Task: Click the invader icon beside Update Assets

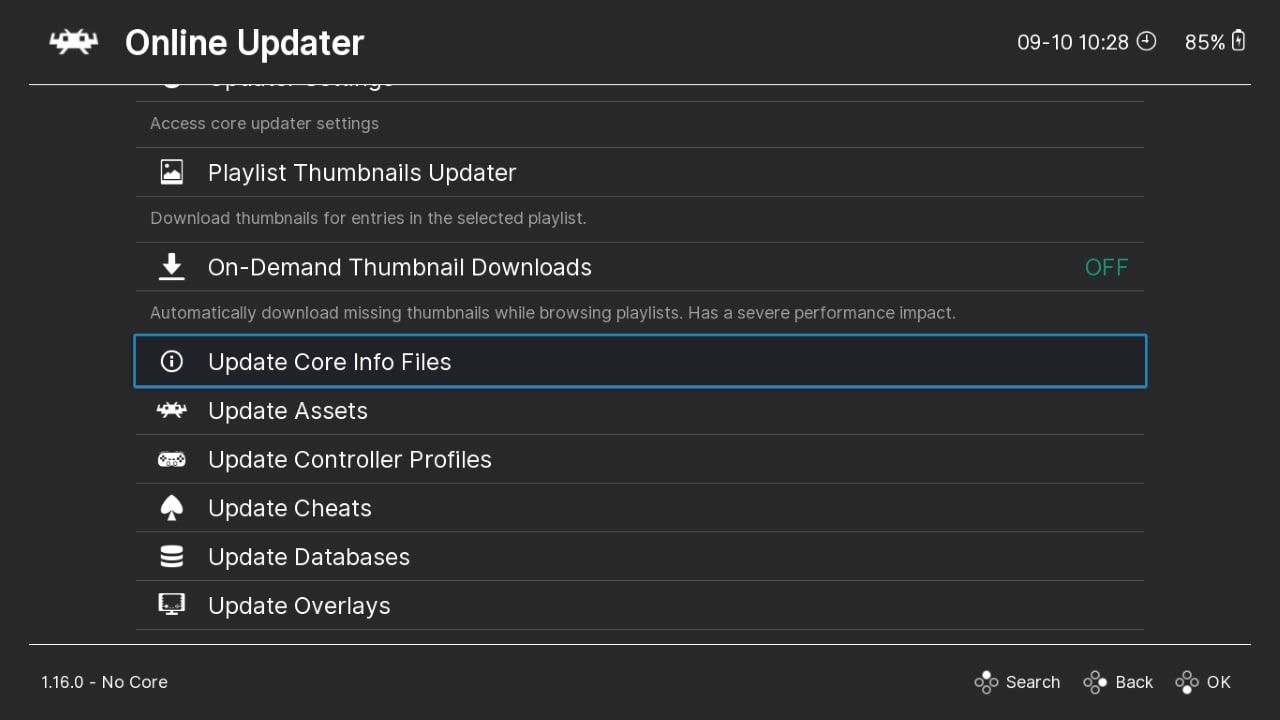Action: pyautogui.click(x=172, y=410)
